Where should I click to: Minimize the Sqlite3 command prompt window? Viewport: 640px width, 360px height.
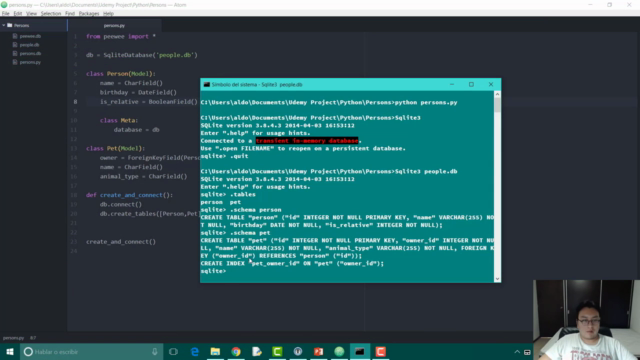click(x=452, y=84)
